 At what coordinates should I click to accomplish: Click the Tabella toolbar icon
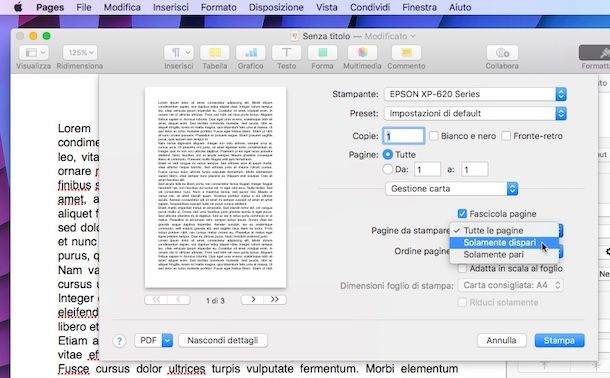[215, 52]
